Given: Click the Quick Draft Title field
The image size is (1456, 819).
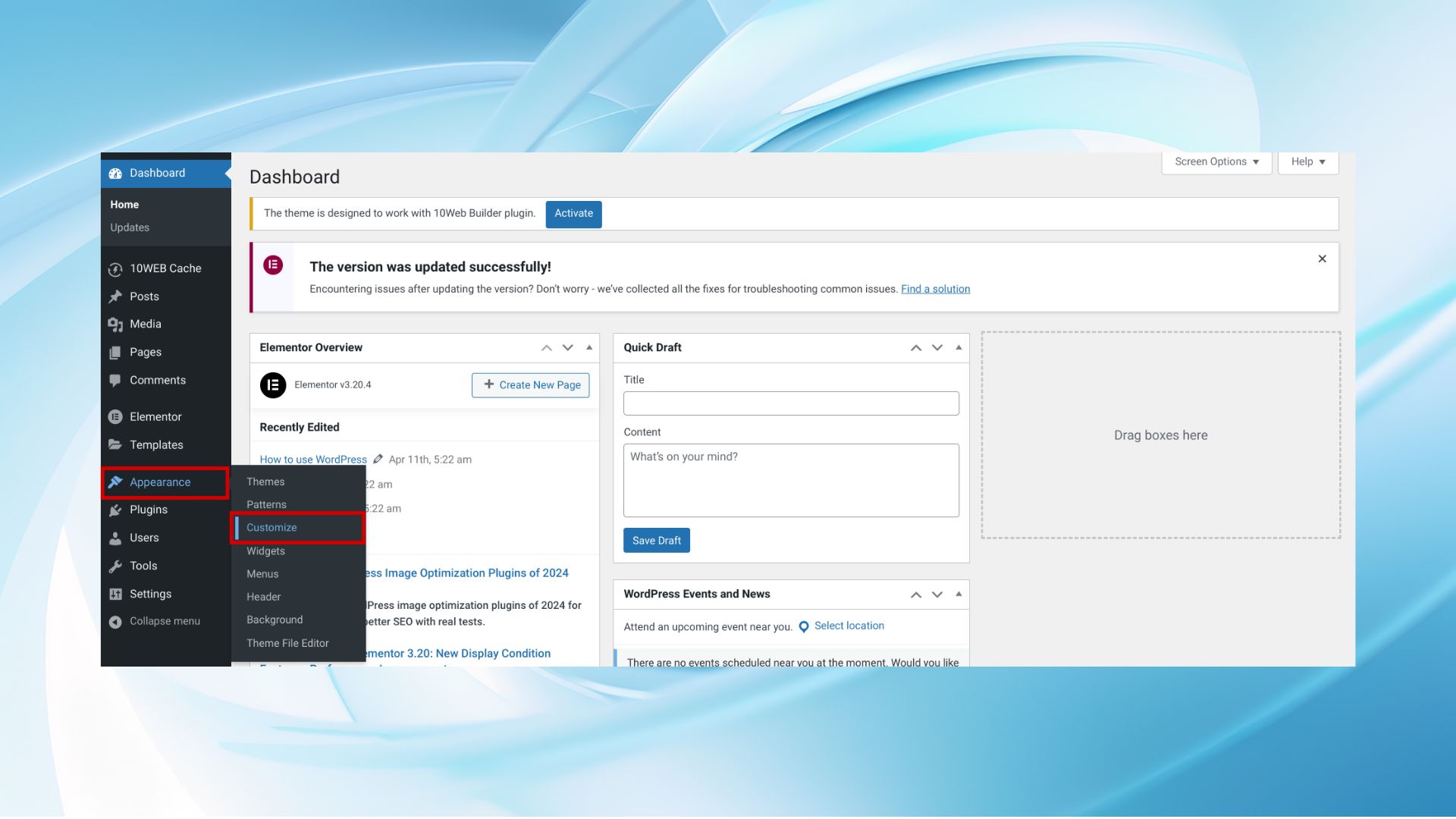Looking at the screenshot, I should tap(791, 403).
